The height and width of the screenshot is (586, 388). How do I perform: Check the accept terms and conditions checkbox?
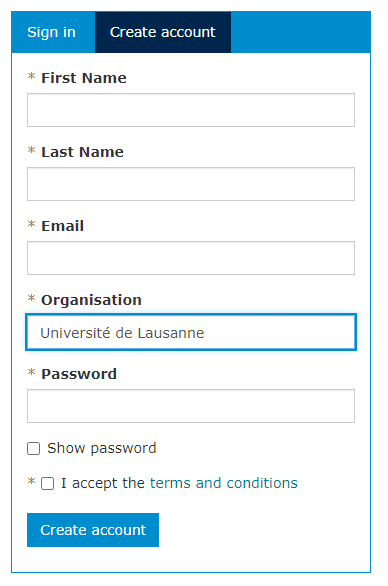(x=47, y=483)
